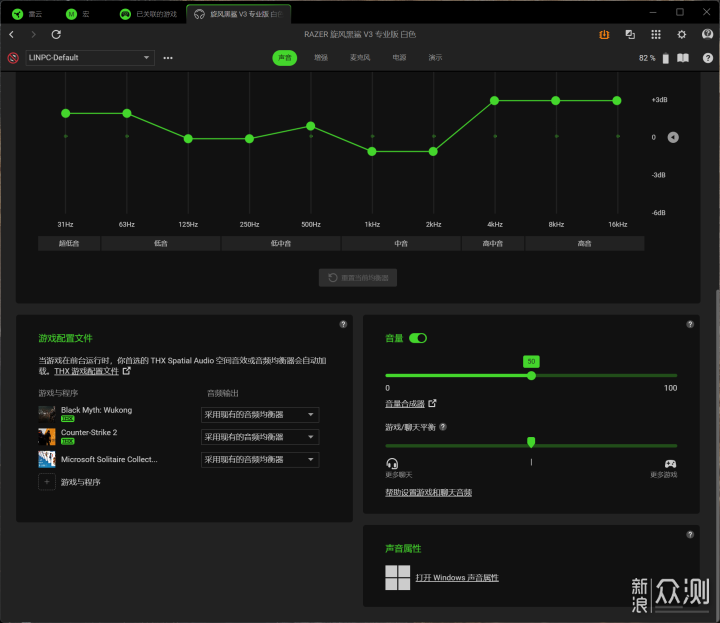Viewport: 720px width, 623px height.
Task: Click the 31Hz equalizer point
Action: click(x=66, y=113)
